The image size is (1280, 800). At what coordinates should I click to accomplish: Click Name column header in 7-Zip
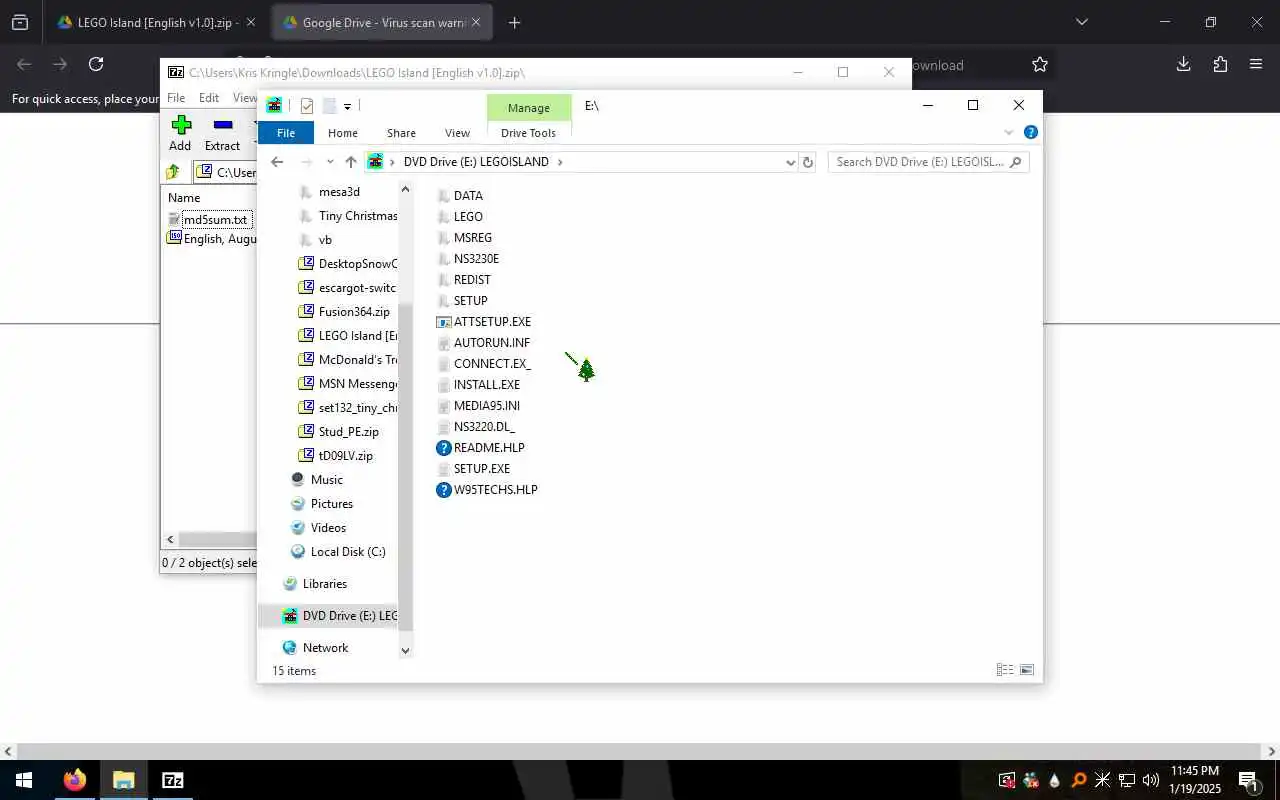184,198
